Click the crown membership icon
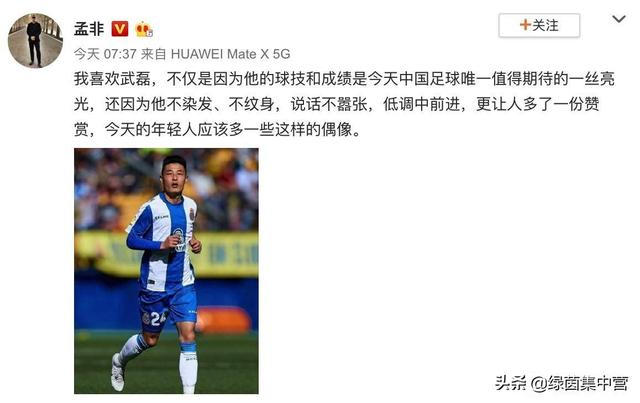640x403 pixels. coord(144,29)
